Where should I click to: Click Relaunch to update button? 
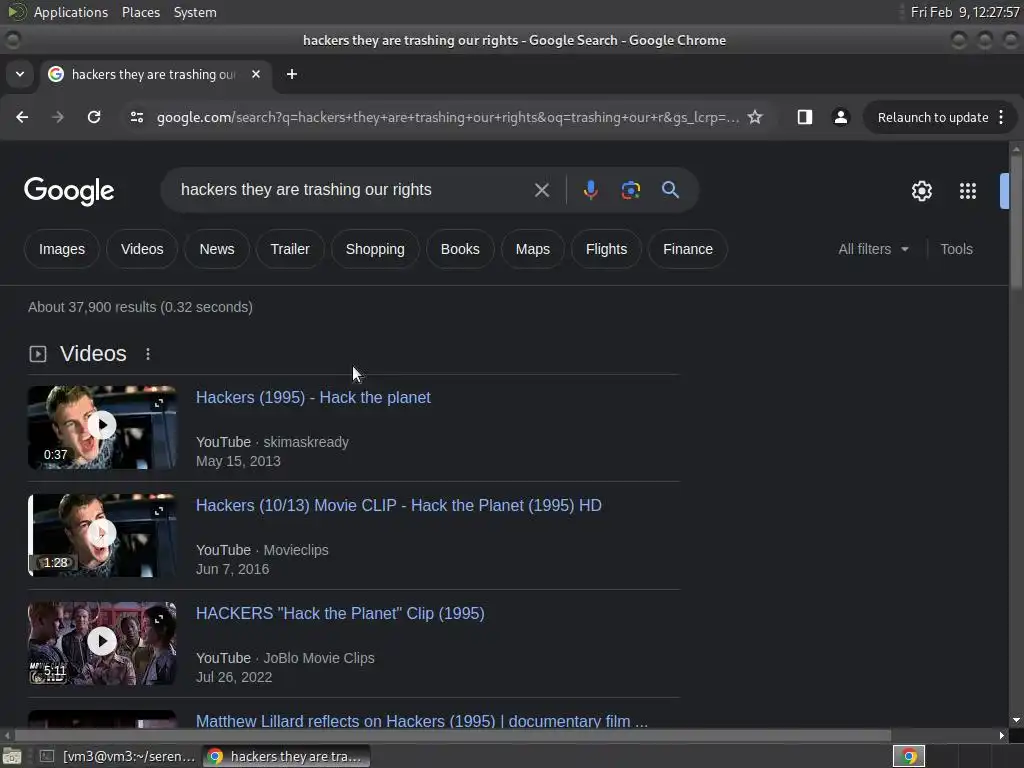click(933, 117)
